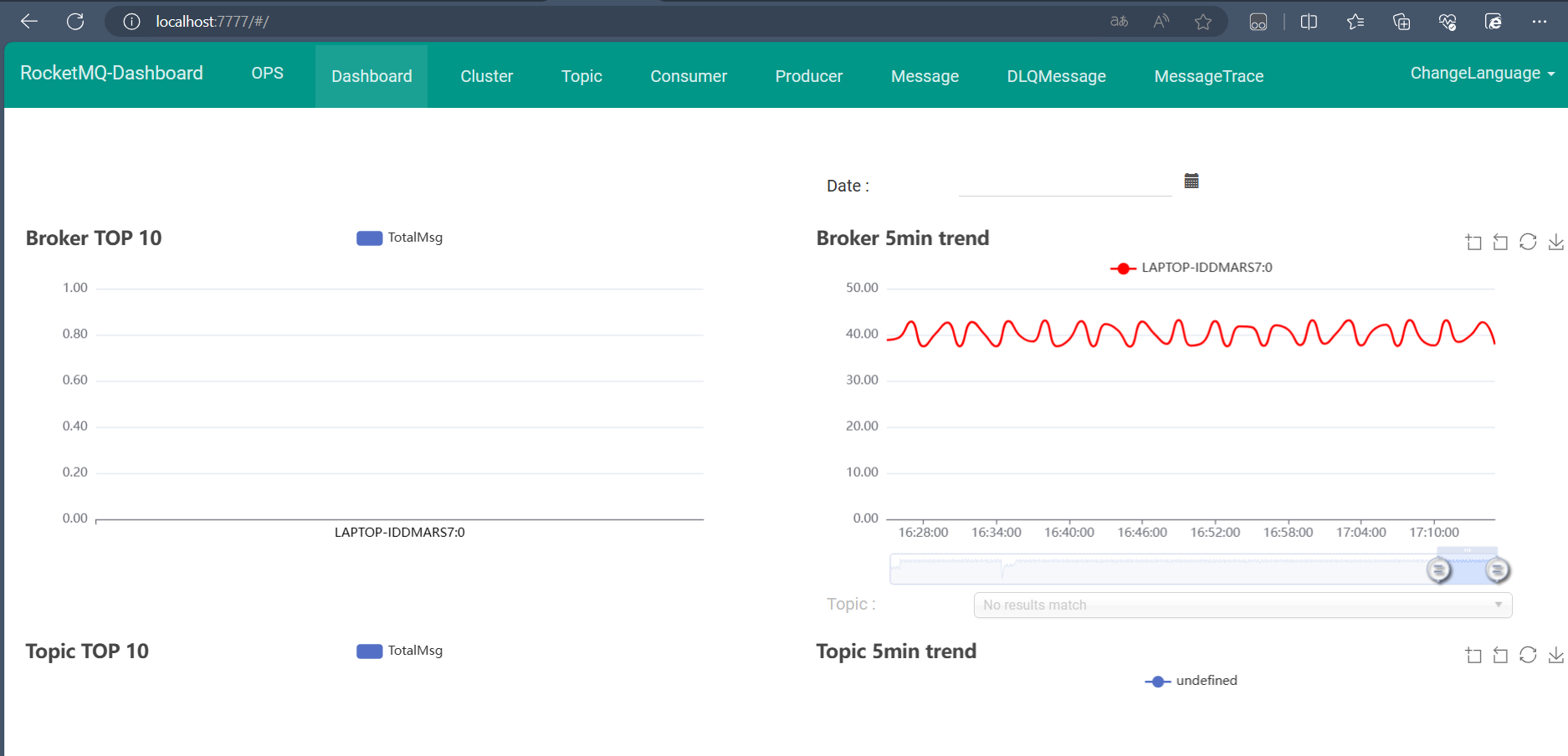Expand the Topic selection combo box

tap(1243, 605)
